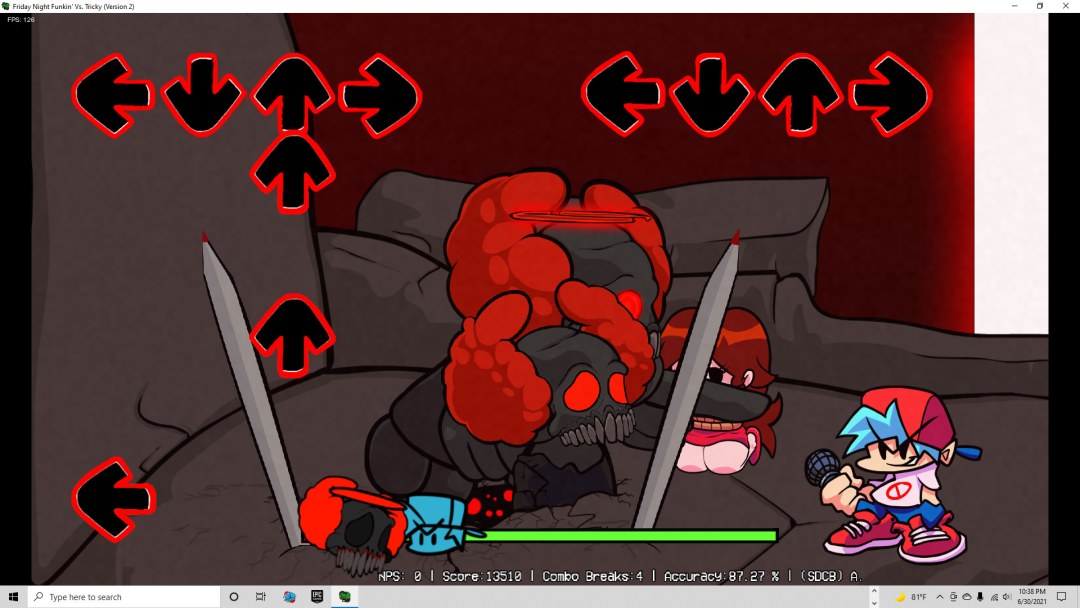This screenshot has width=1080, height=608.
Task: Expand the hidden system tray icons
Action: click(x=939, y=597)
